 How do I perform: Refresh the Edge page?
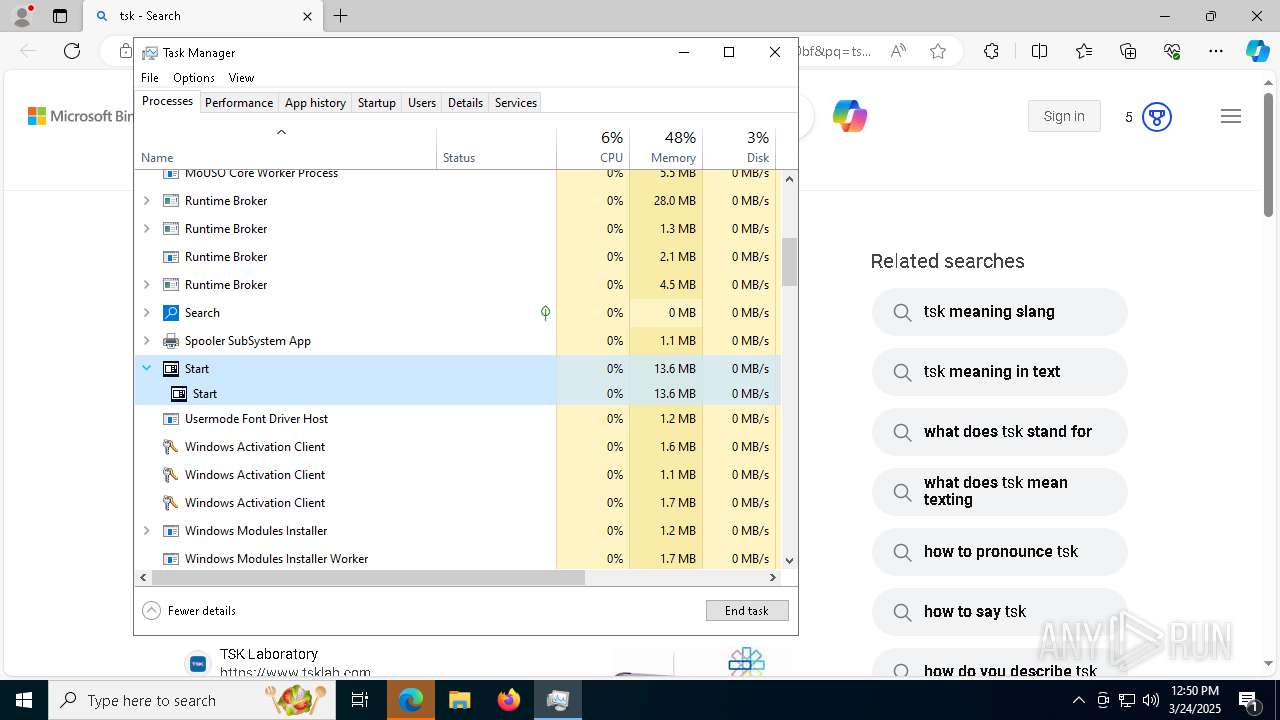pyautogui.click(x=72, y=51)
